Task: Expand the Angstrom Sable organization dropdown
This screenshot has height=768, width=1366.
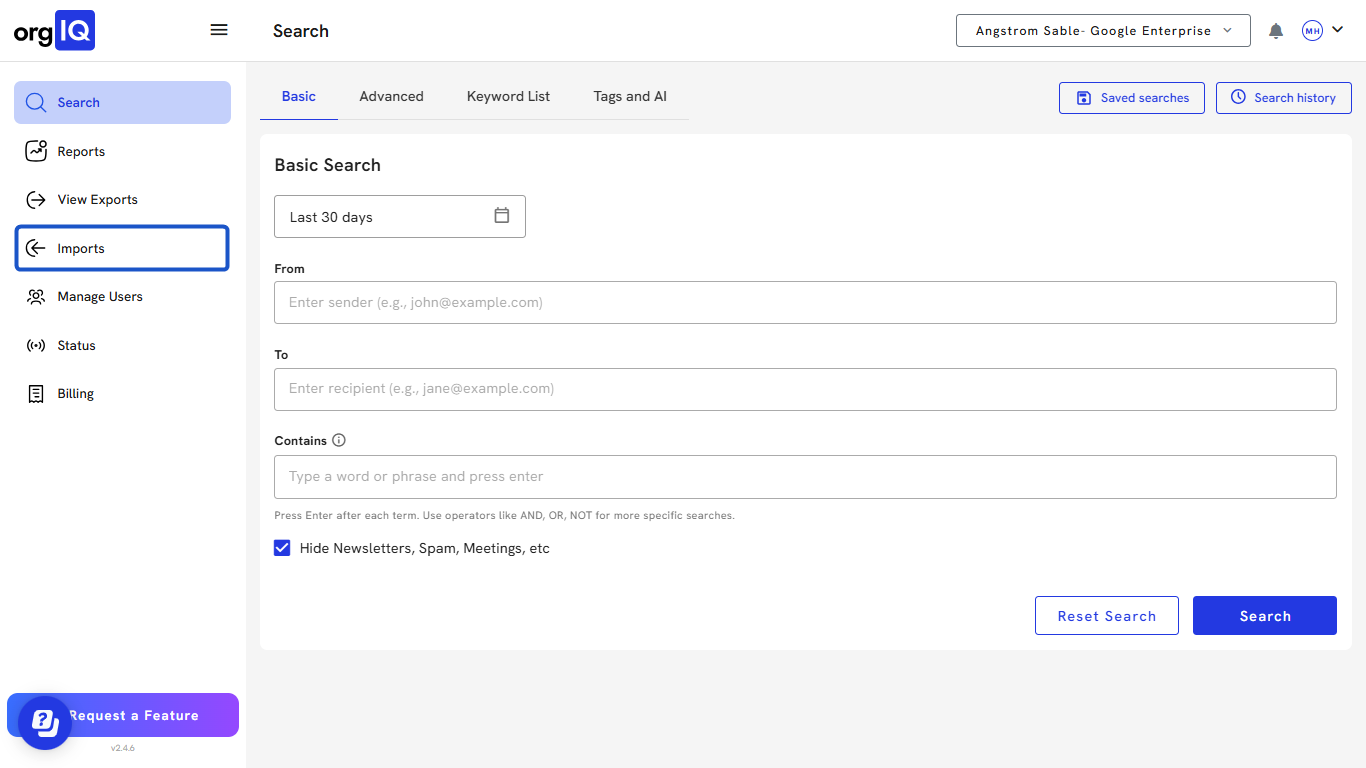Action: tap(1102, 31)
